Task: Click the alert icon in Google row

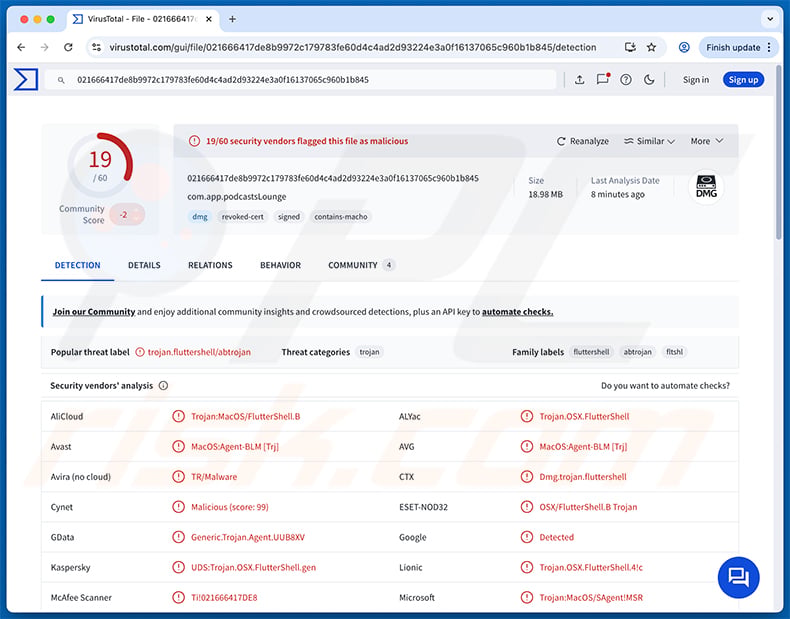Action: coord(526,537)
